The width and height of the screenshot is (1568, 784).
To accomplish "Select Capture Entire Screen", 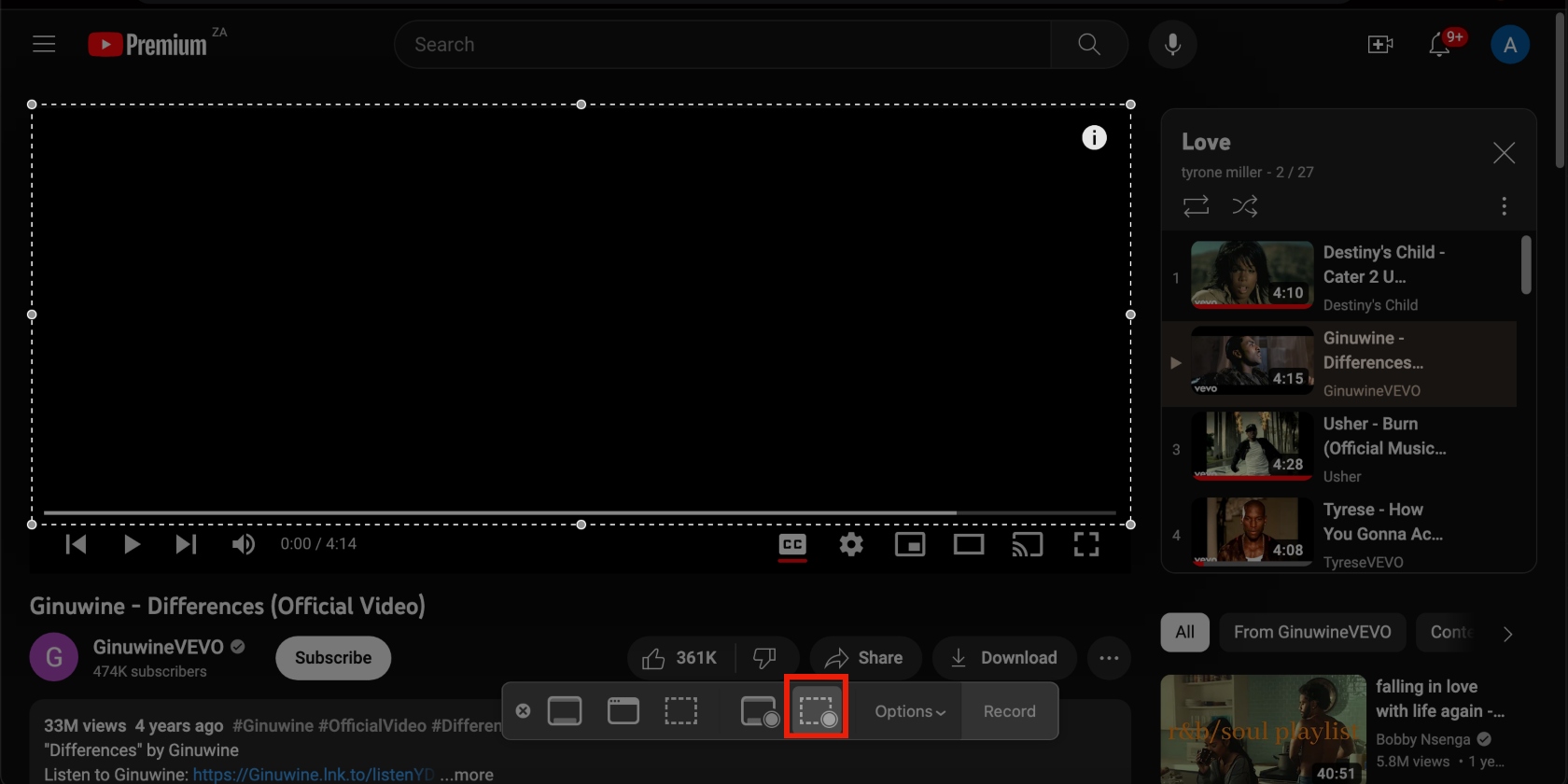I will 565,711.
